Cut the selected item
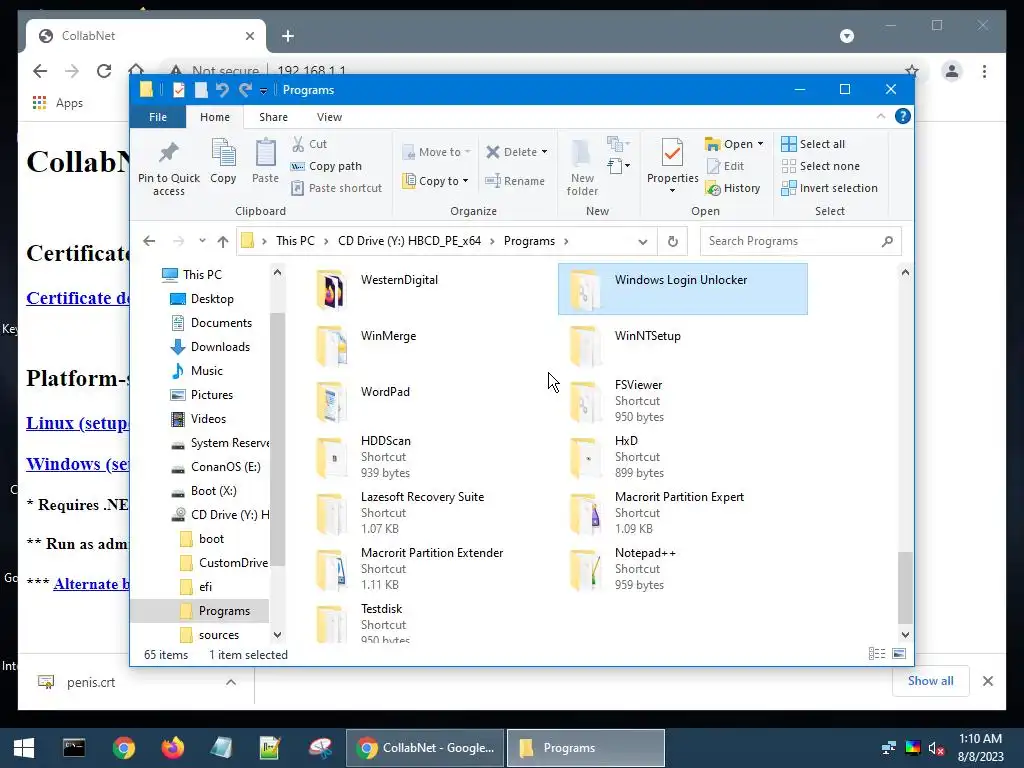The width and height of the screenshot is (1024, 768). click(x=309, y=144)
